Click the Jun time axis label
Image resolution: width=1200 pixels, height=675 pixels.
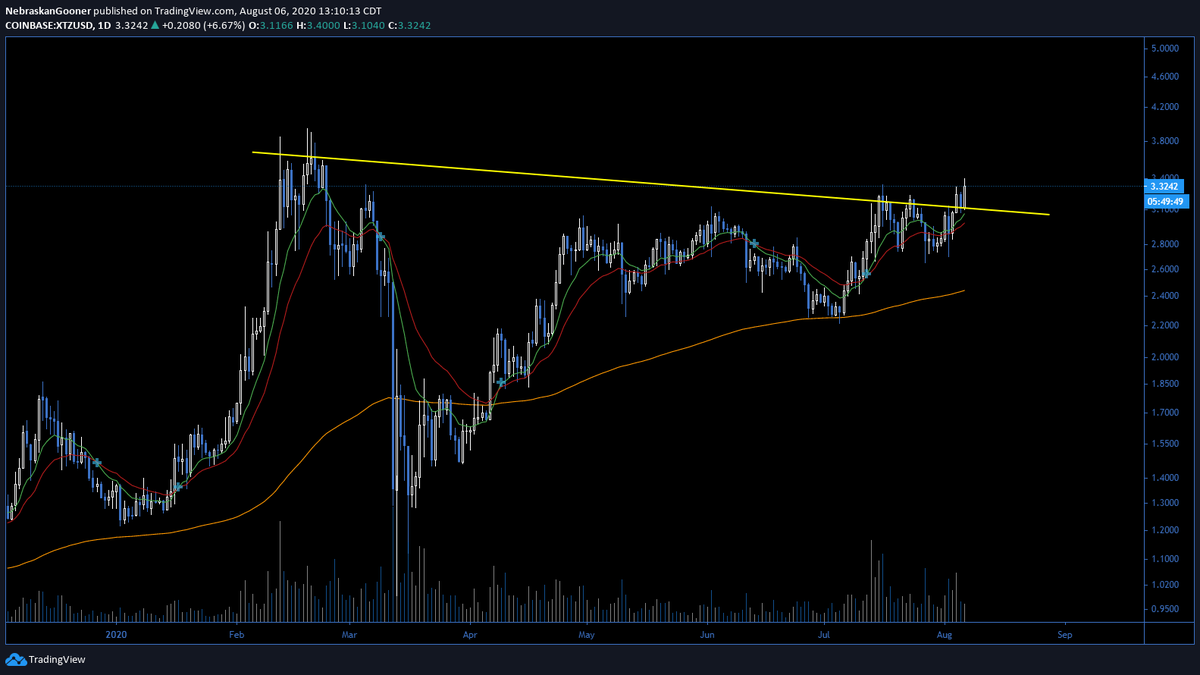[x=707, y=634]
